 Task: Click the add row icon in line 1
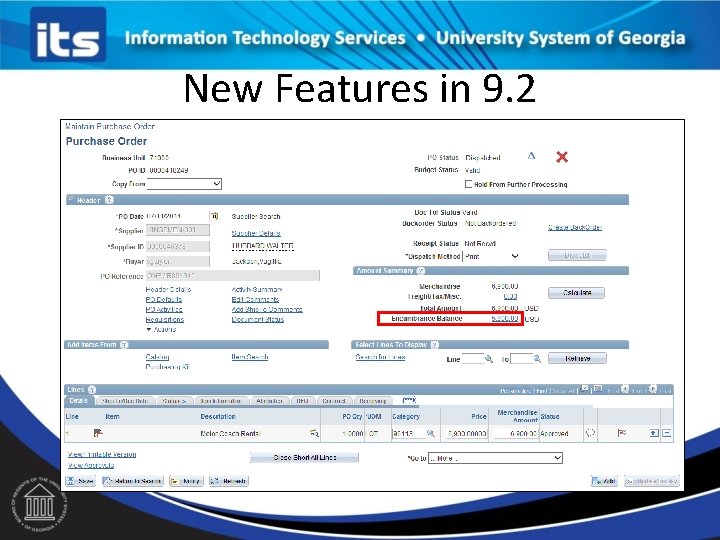click(x=654, y=433)
